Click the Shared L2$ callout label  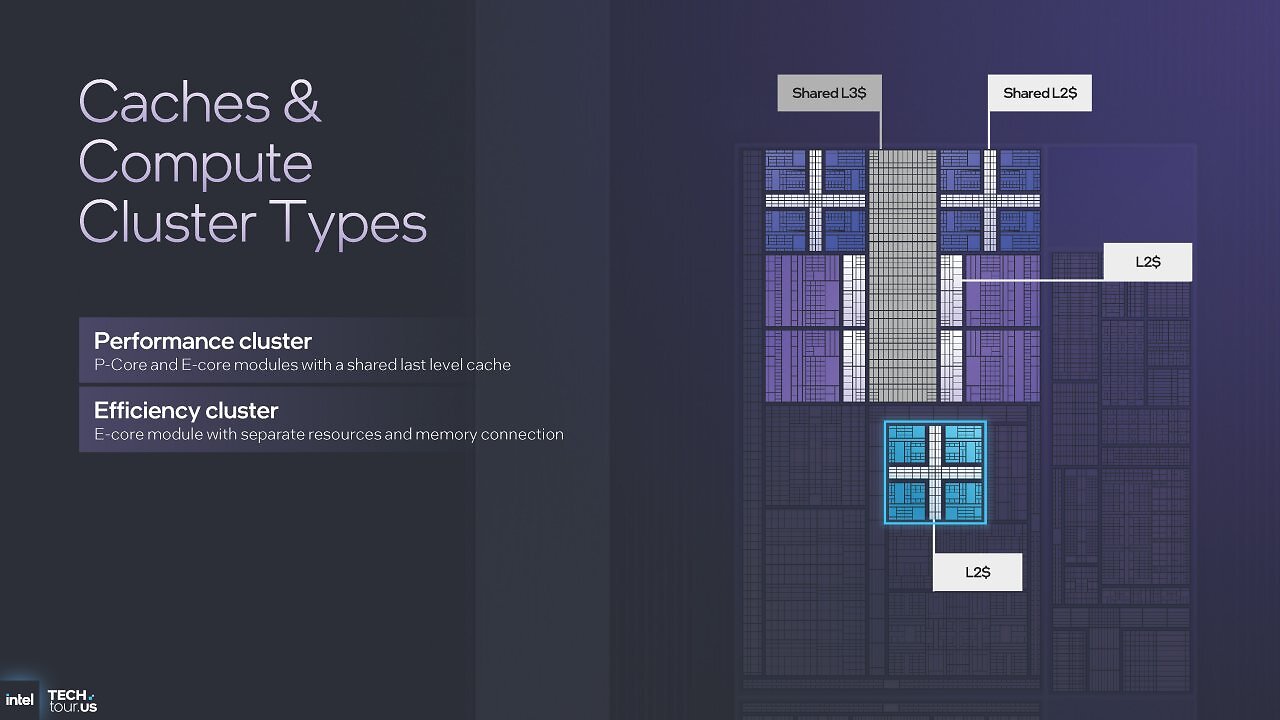click(1040, 93)
